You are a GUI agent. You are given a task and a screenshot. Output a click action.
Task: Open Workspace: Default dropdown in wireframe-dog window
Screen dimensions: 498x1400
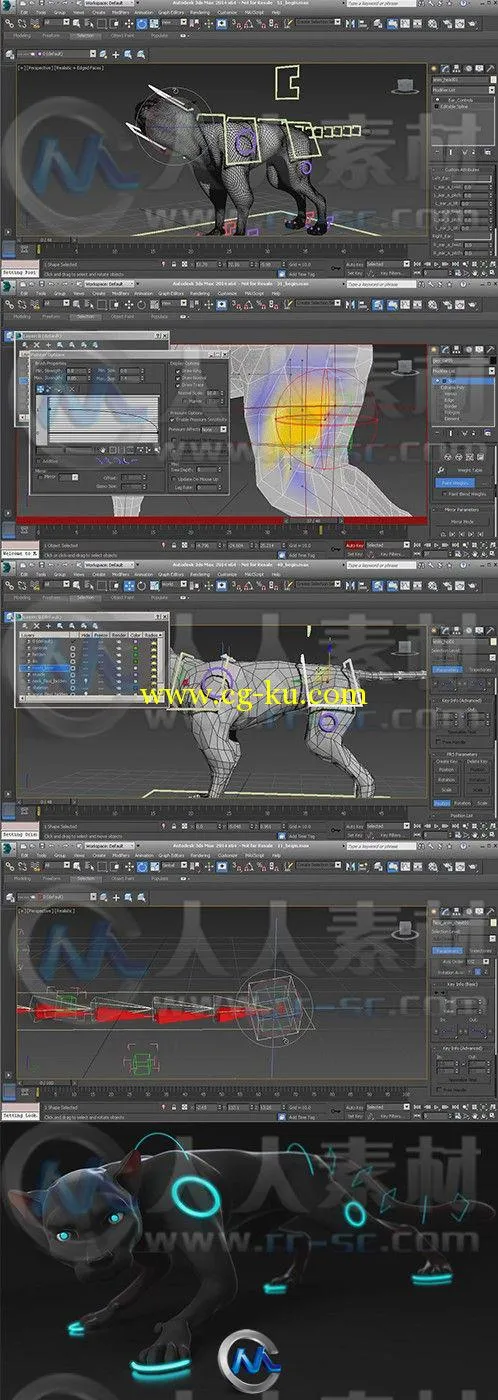107,5
